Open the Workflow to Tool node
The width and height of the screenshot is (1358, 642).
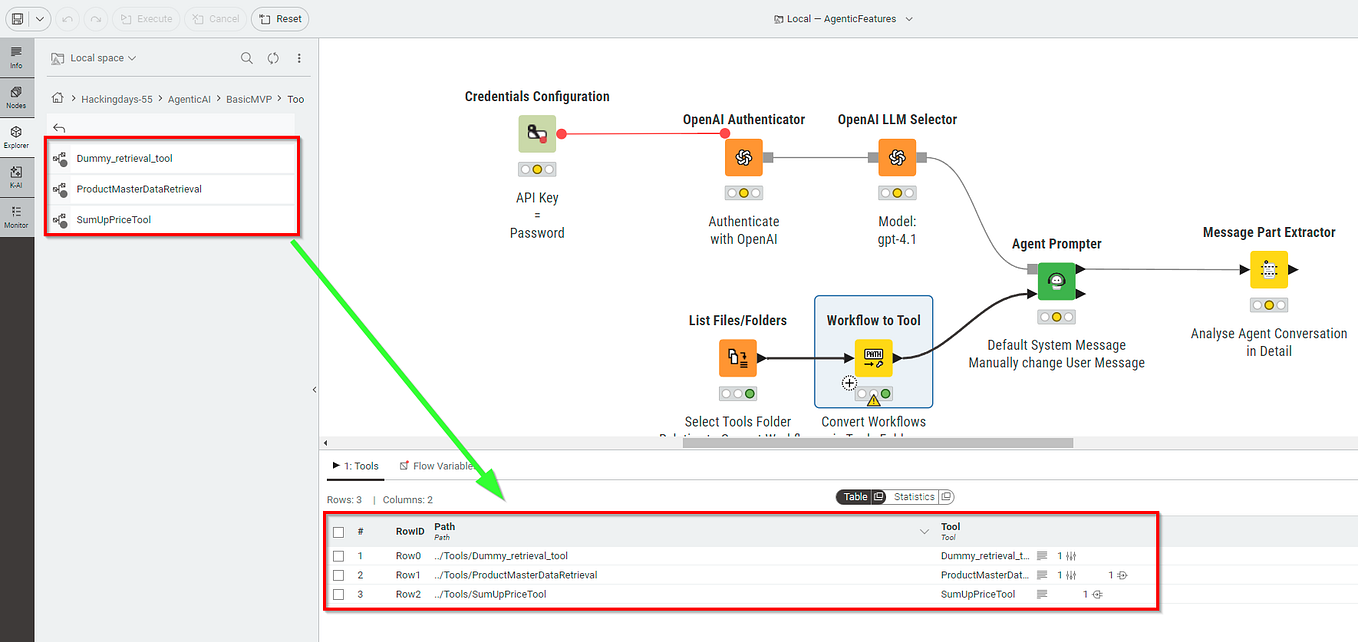pyautogui.click(x=872, y=357)
